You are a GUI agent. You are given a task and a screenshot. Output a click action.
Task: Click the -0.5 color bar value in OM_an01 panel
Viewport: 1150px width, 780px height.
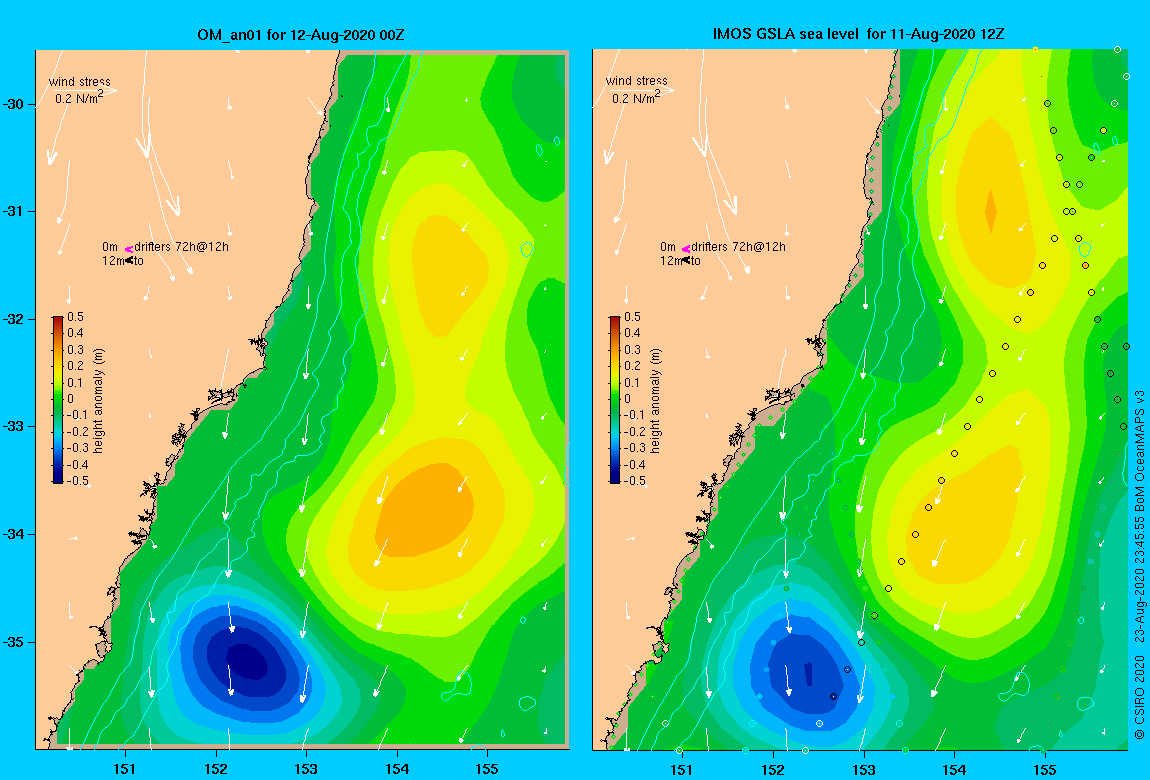(76, 481)
